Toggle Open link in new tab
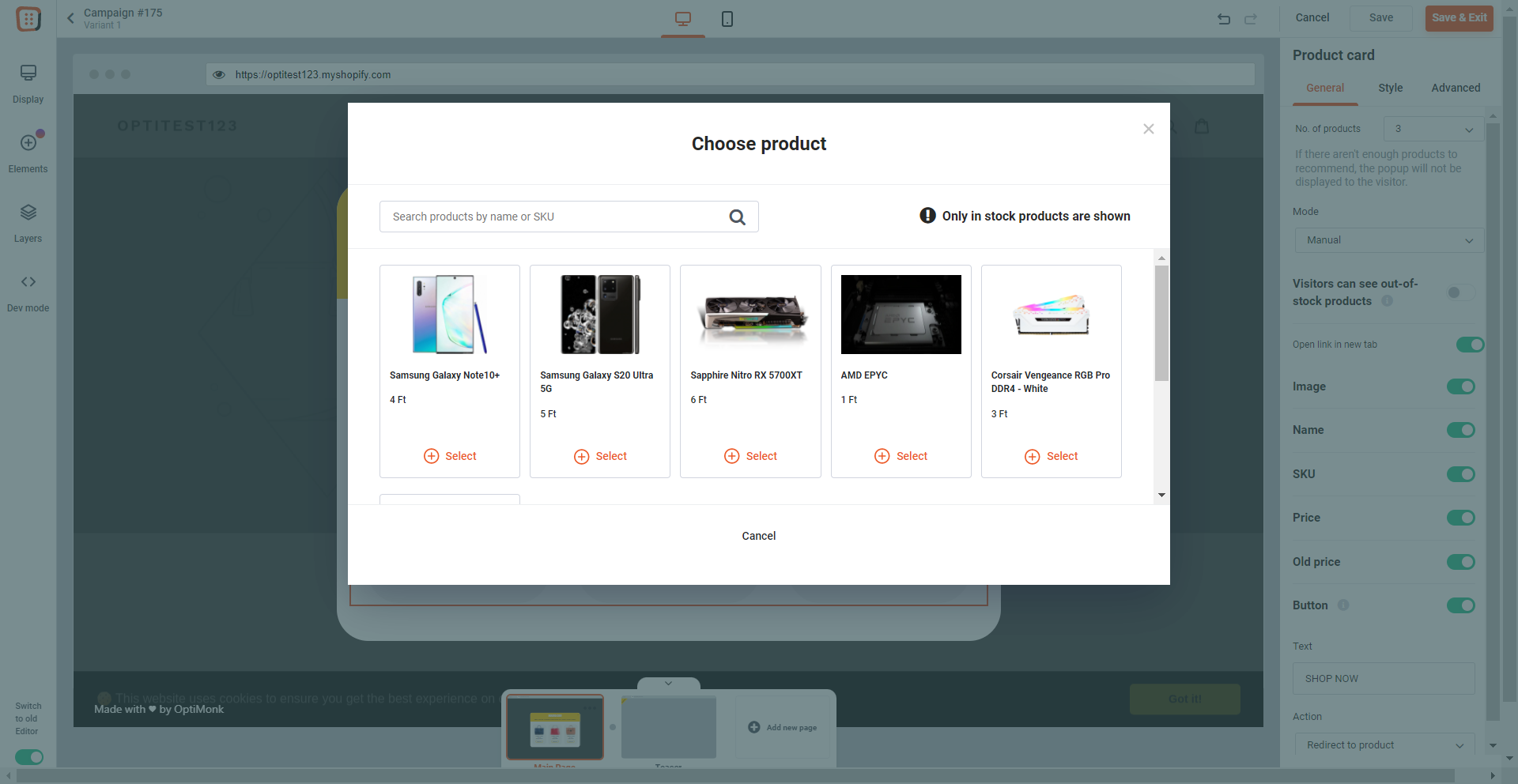 click(1470, 345)
